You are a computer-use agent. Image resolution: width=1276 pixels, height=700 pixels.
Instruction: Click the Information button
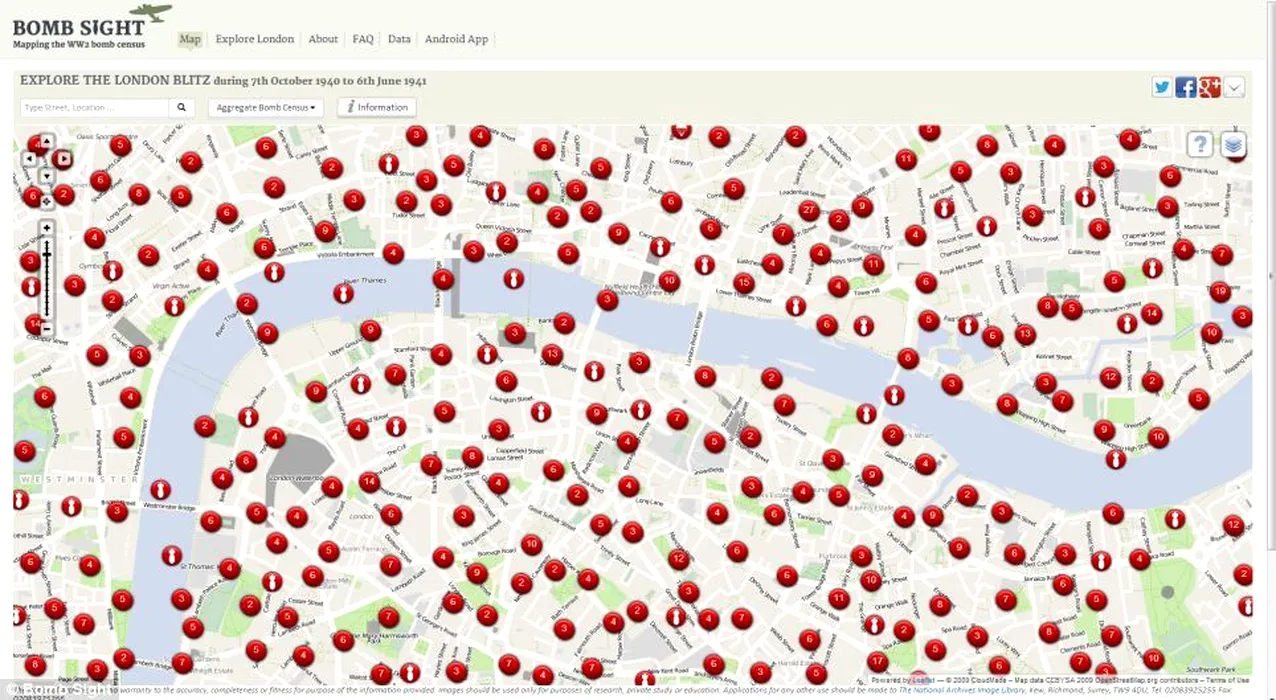377,107
